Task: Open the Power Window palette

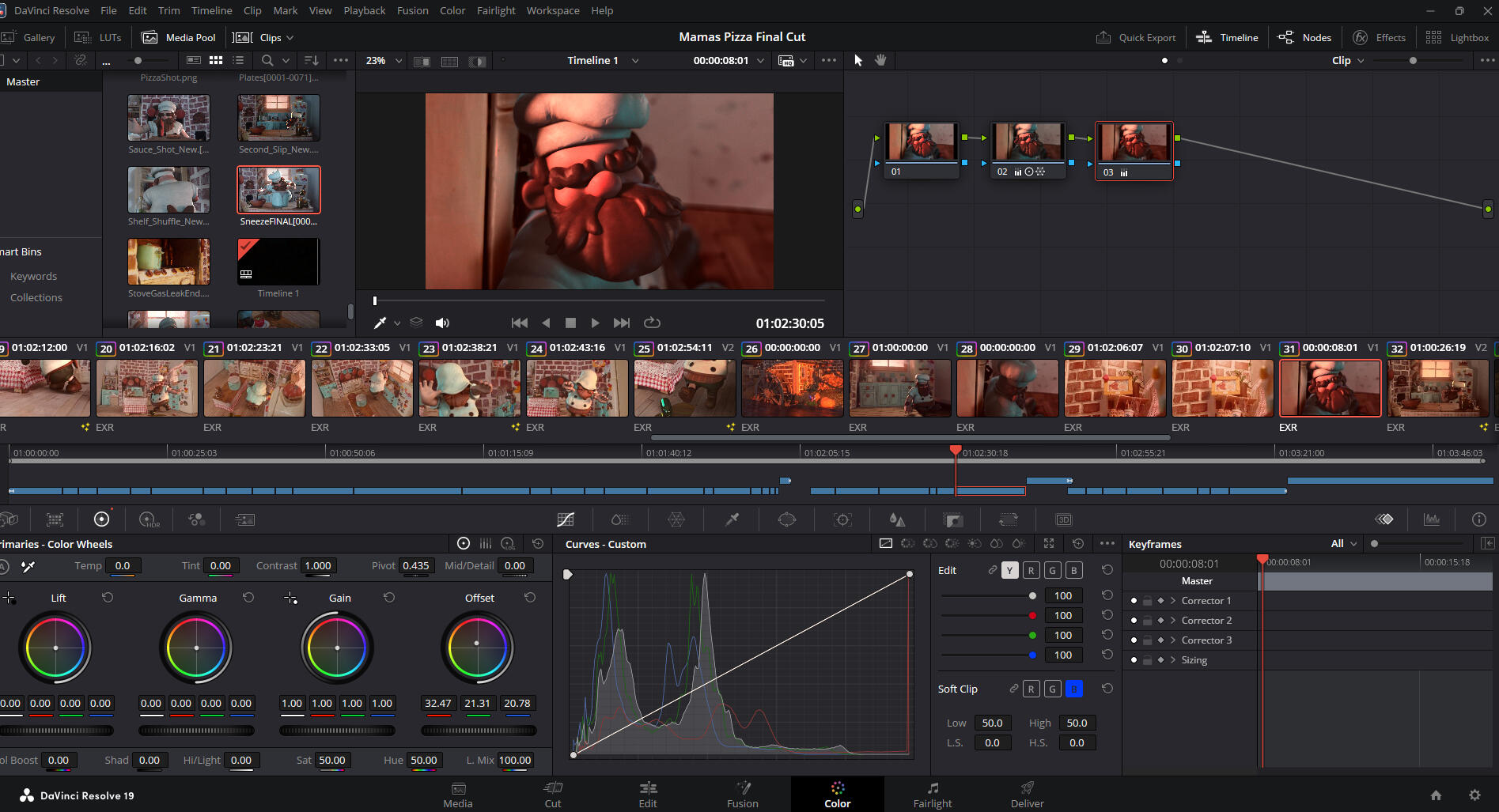Action: pos(787,519)
